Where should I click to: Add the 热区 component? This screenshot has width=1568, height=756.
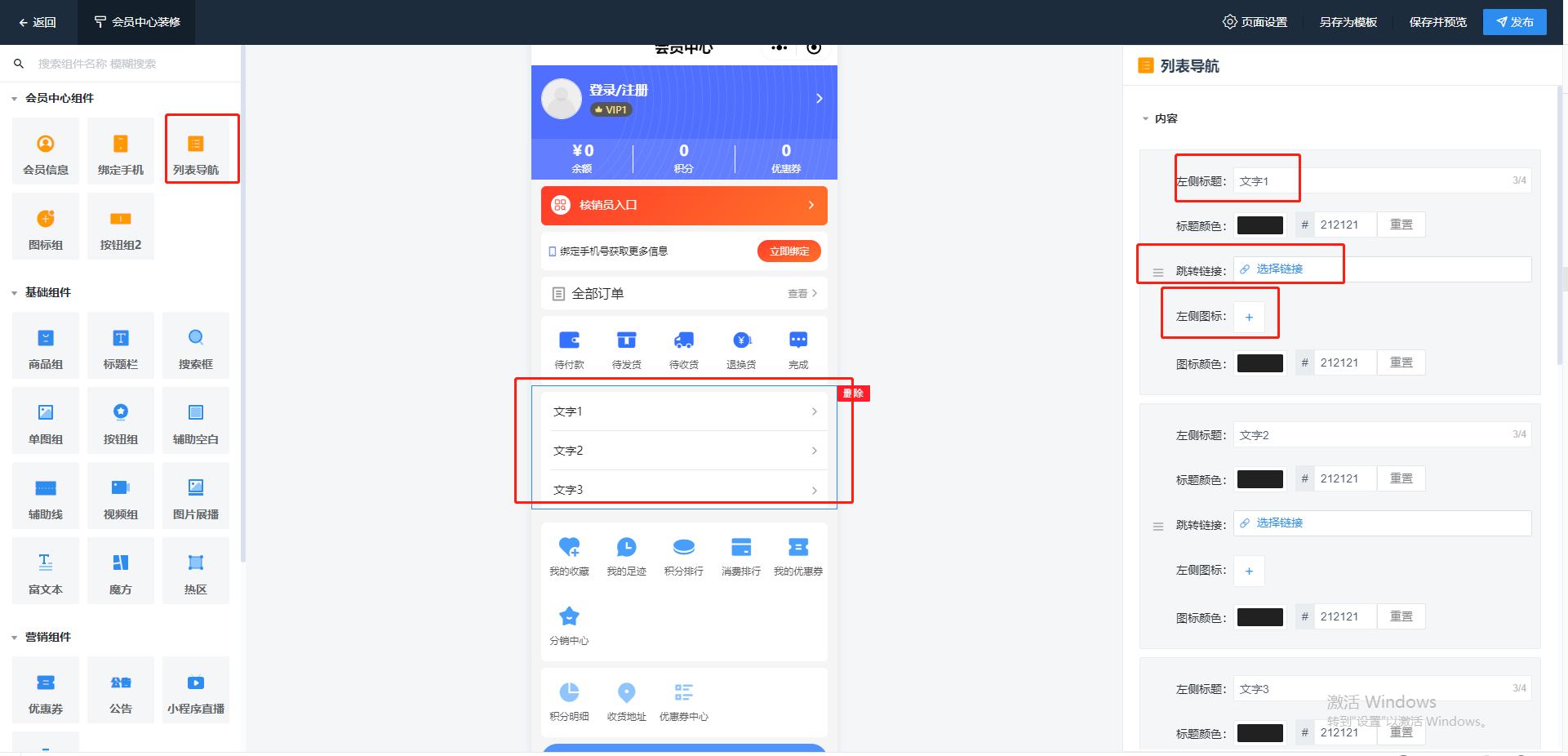[x=196, y=571]
